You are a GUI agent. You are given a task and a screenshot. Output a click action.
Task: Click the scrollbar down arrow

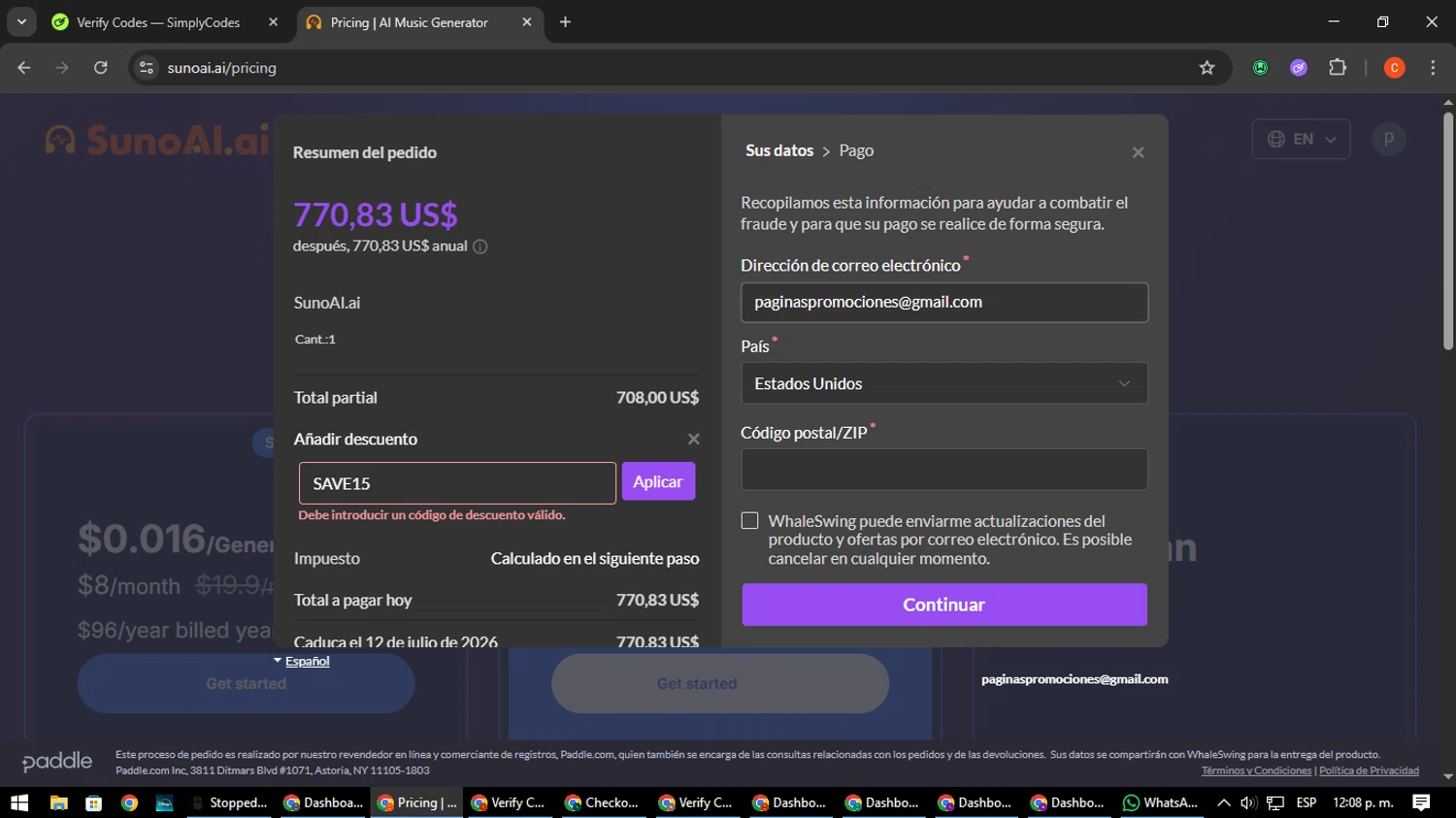[1448, 777]
